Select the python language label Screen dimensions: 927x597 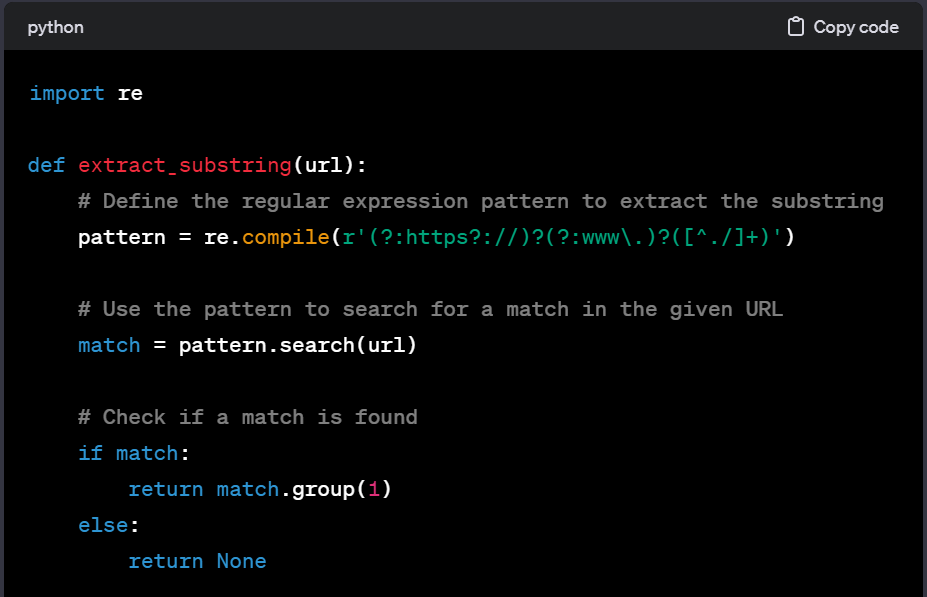pyautogui.click(x=55, y=27)
